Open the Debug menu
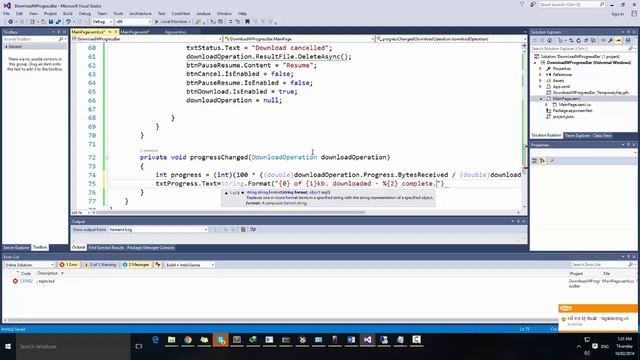The image size is (640, 360). (85, 13)
